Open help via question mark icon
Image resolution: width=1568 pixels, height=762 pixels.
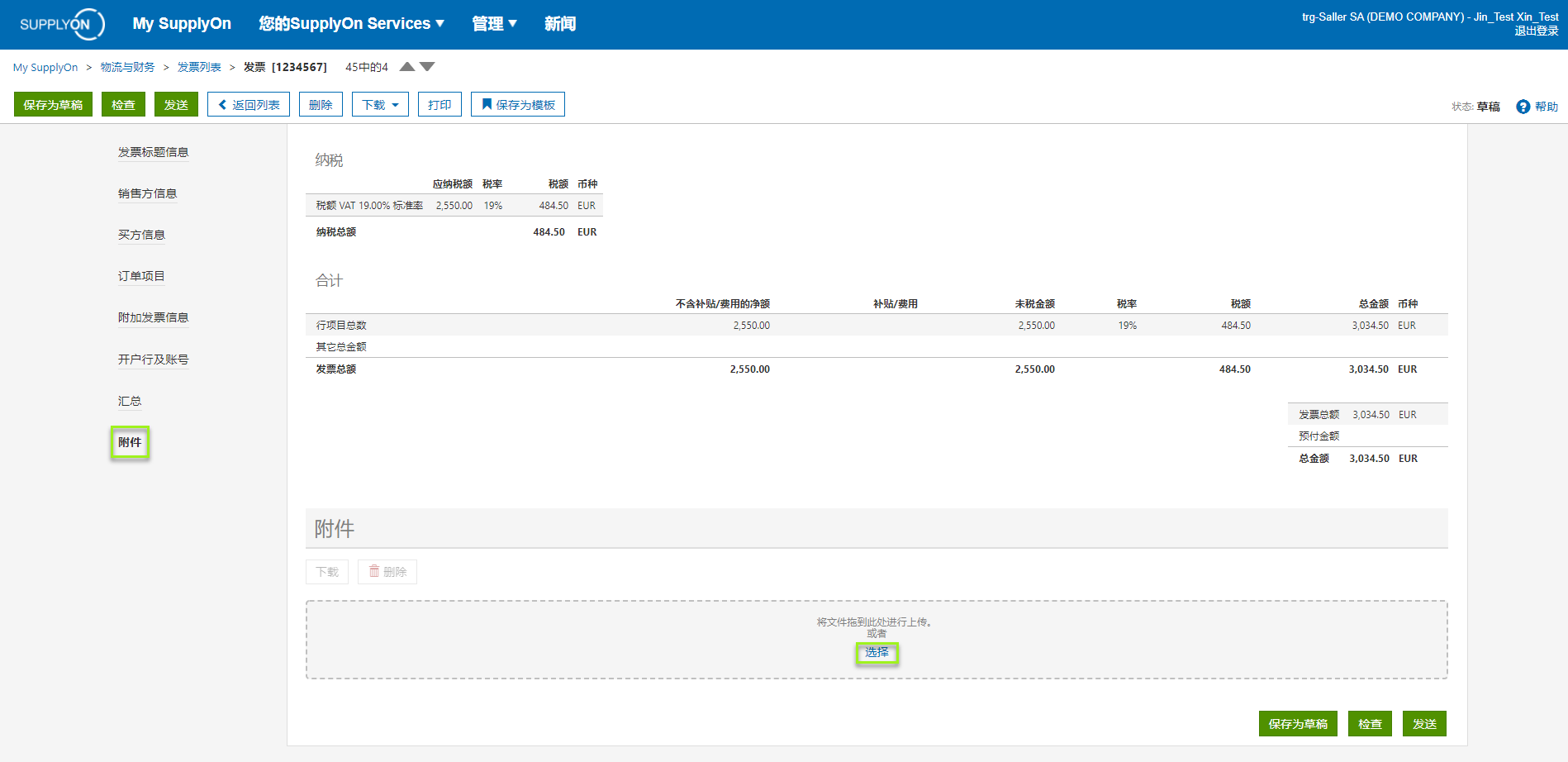(1523, 107)
